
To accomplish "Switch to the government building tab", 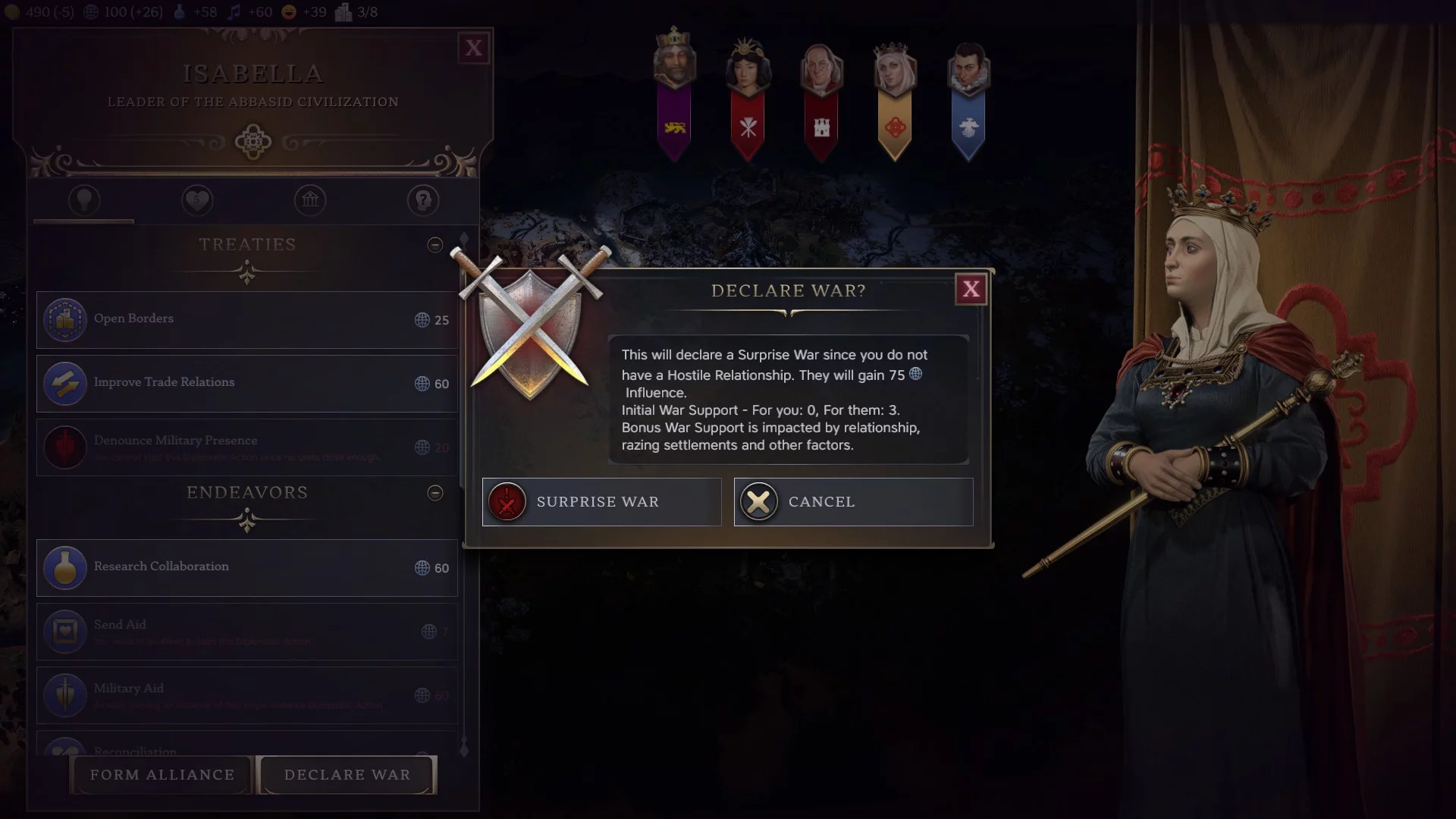I will [x=310, y=200].
